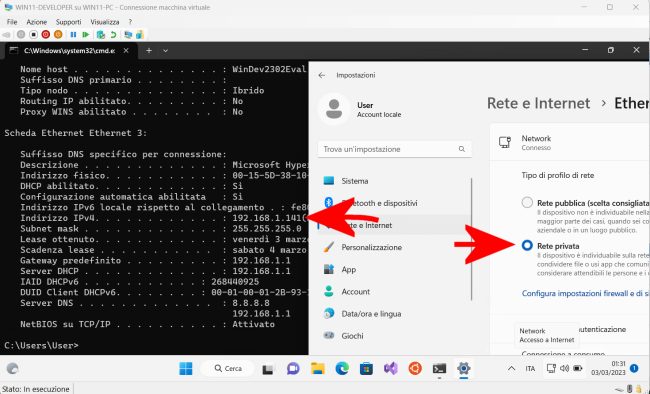Open Account in the Settings sidebar
The image size is (650, 394).
pos(396,292)
